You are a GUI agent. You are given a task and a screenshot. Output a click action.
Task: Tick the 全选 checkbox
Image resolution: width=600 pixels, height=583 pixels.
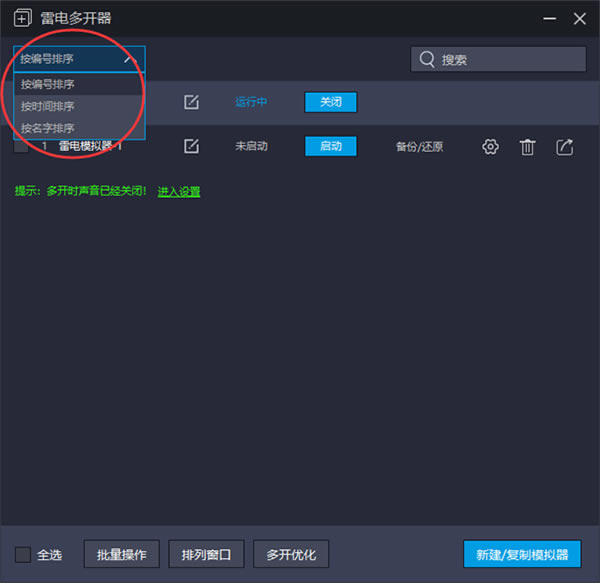[23, 554]
